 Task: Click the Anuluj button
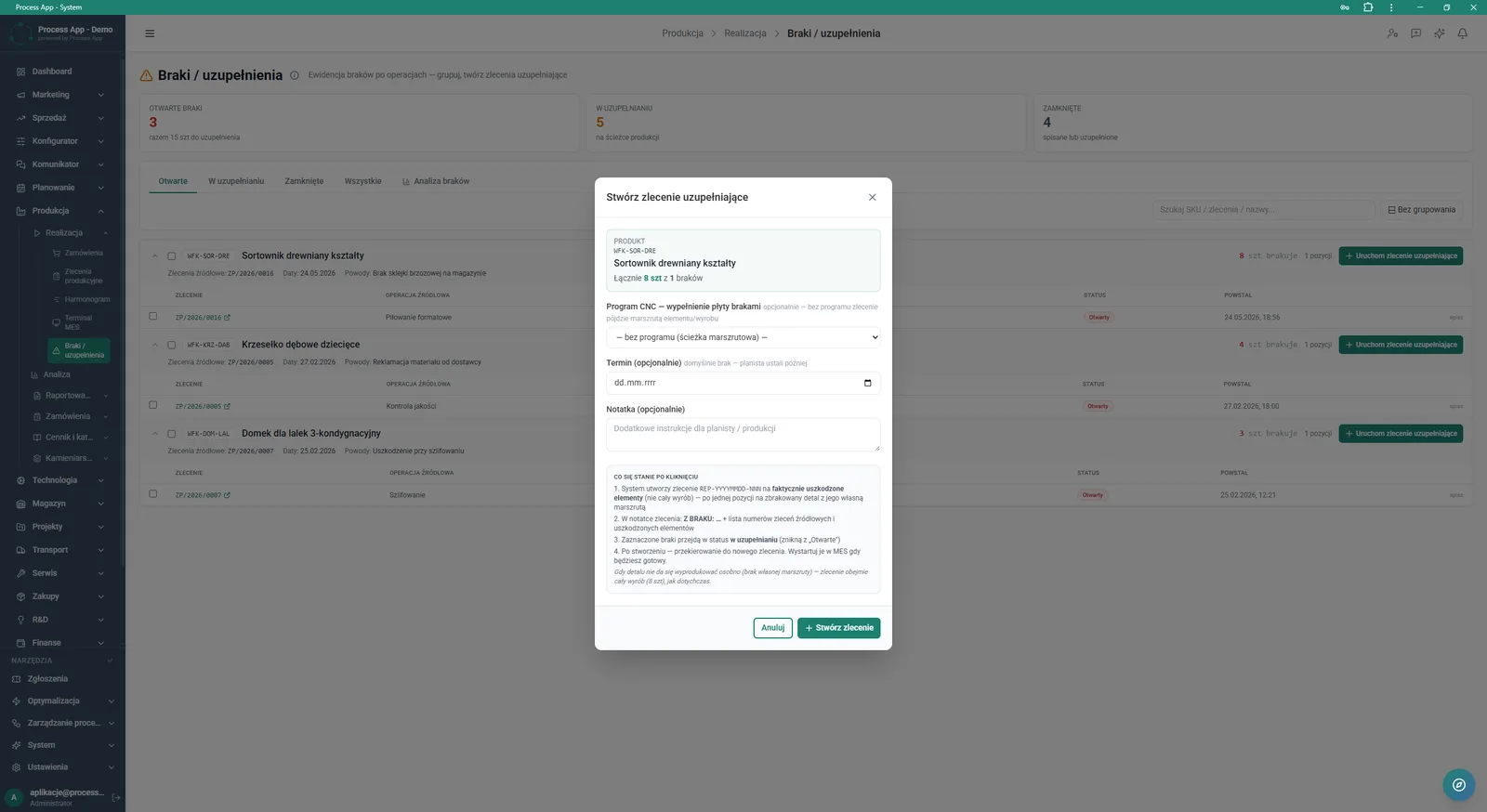(x=772, y=628)
